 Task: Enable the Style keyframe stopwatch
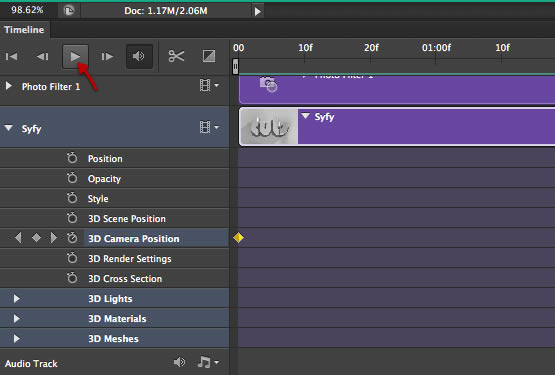point(72,198)
